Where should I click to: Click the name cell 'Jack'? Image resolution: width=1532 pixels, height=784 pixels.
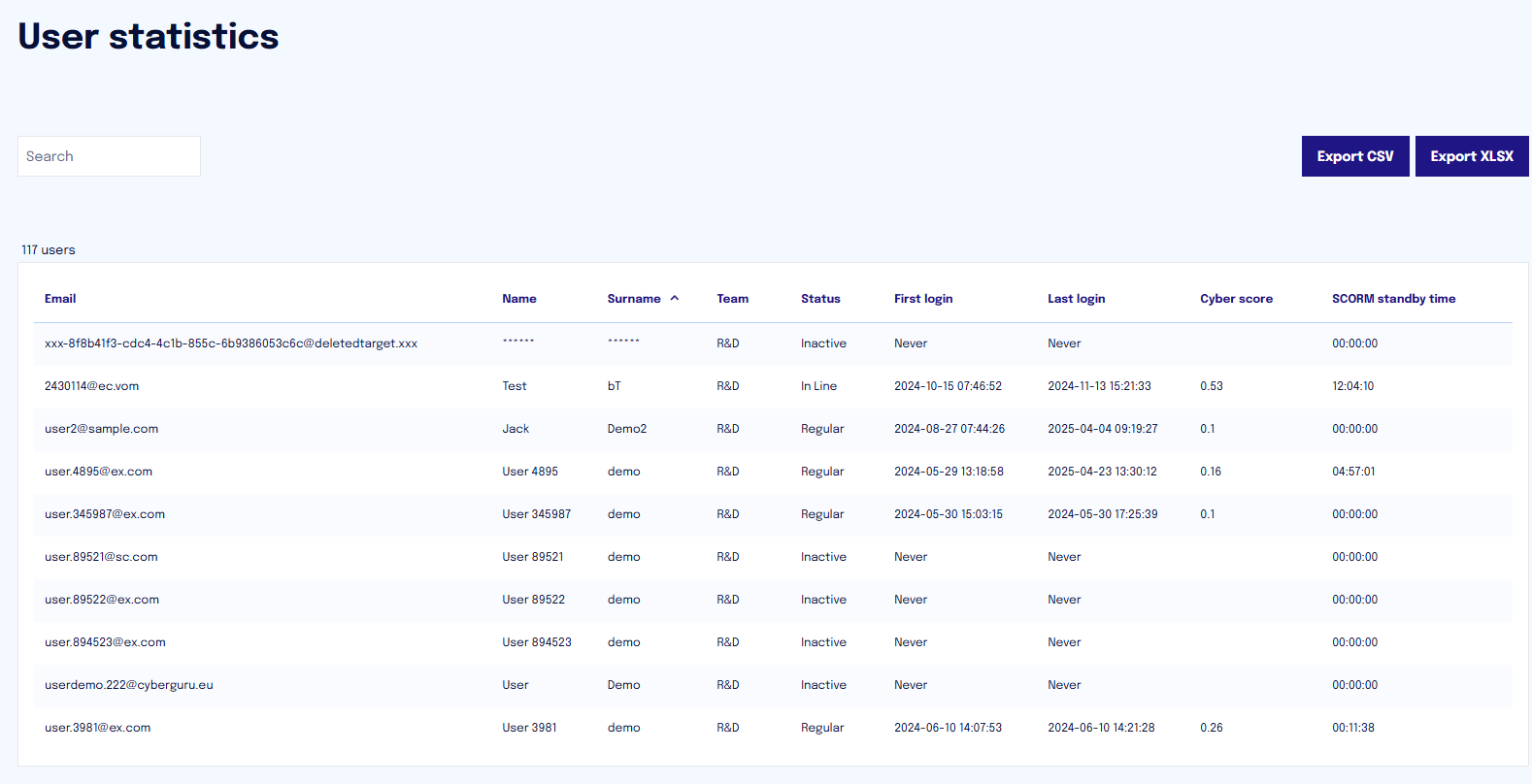[x=516, y=429]
